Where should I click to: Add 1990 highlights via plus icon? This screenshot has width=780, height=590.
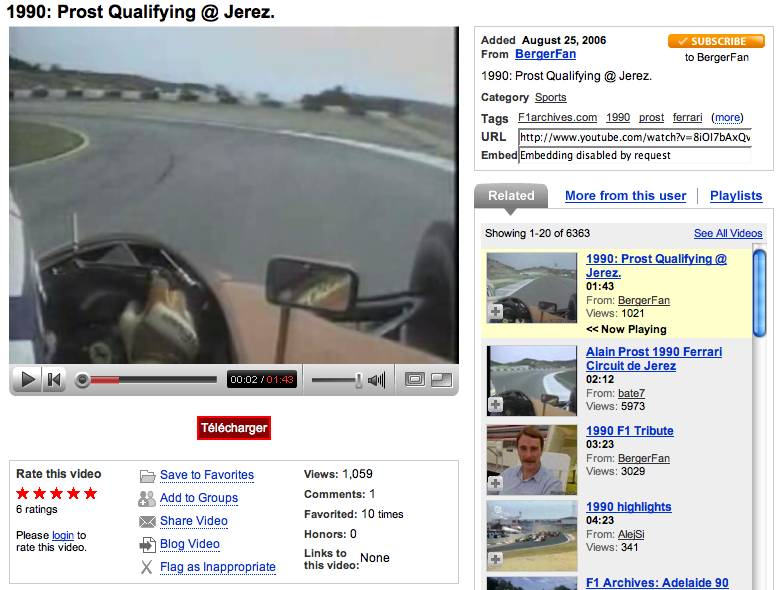495,559
